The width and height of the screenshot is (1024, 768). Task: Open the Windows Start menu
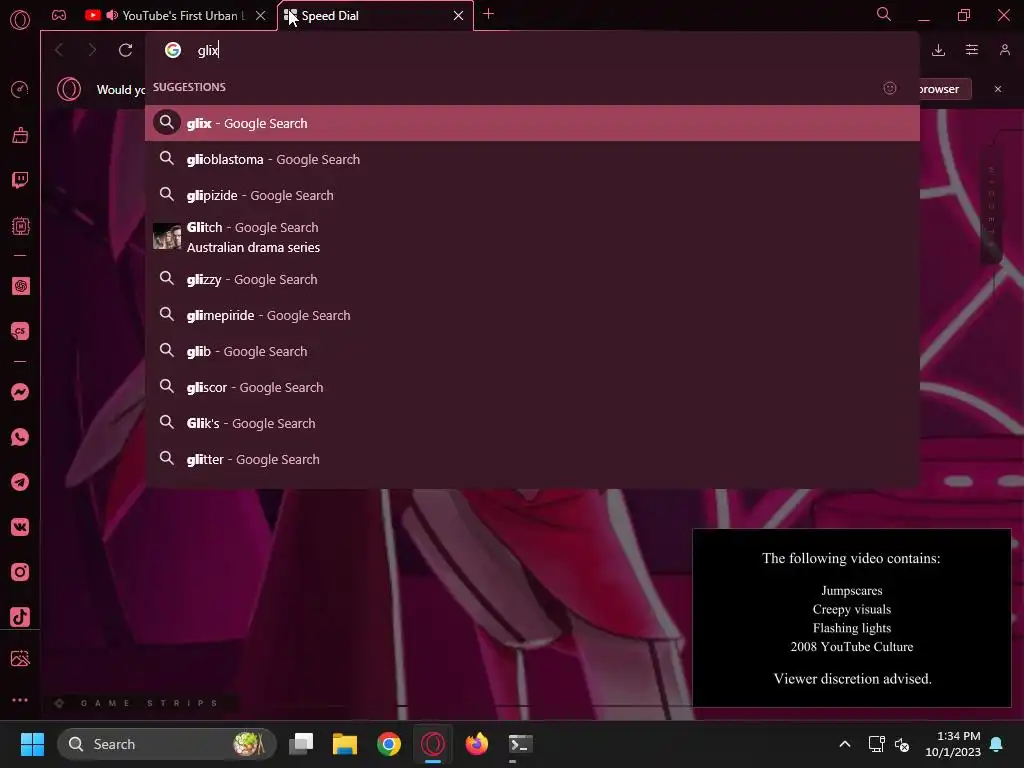[x=32, y=744]
